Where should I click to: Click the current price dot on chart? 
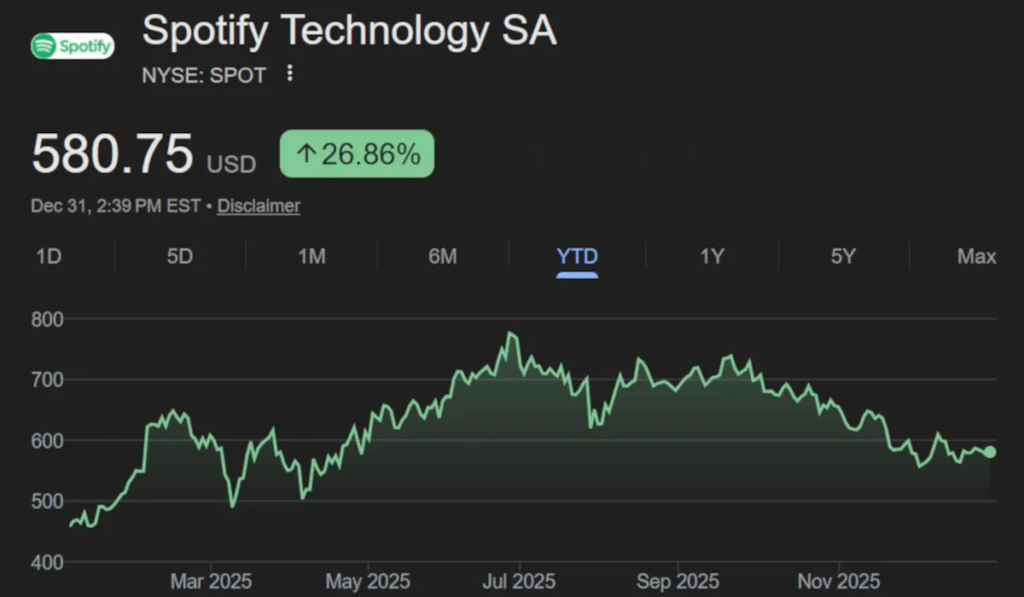pyautogui.click(x=990, y=452)
